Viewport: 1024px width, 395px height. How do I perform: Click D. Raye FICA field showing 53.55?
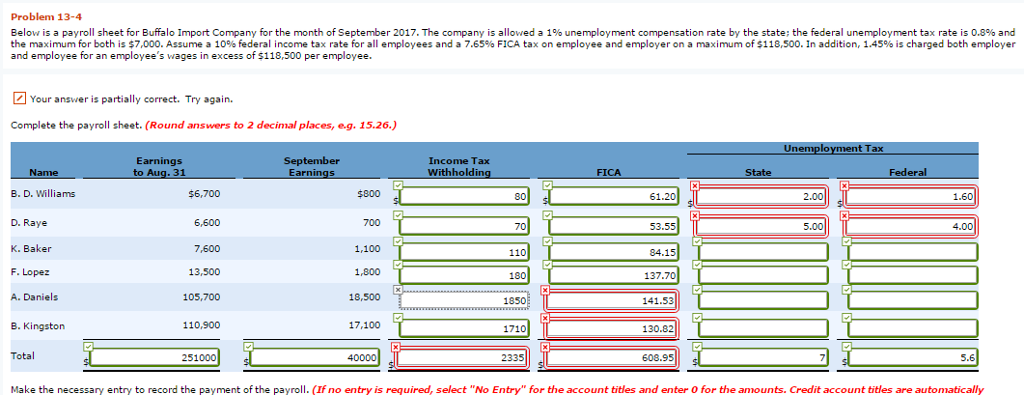pyautogui.click(x=615, y=227)
